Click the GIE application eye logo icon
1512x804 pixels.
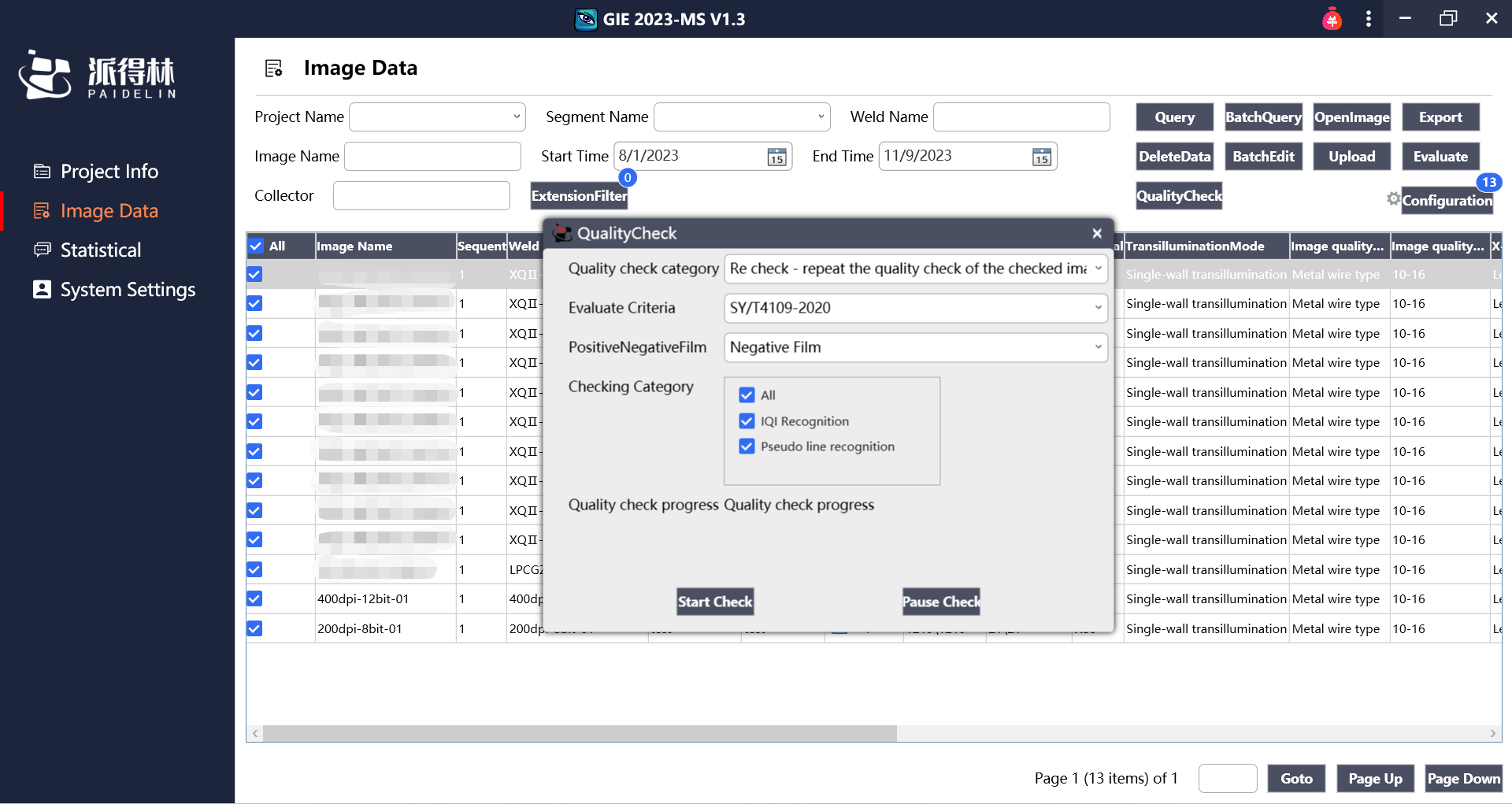tap(586, 19)
